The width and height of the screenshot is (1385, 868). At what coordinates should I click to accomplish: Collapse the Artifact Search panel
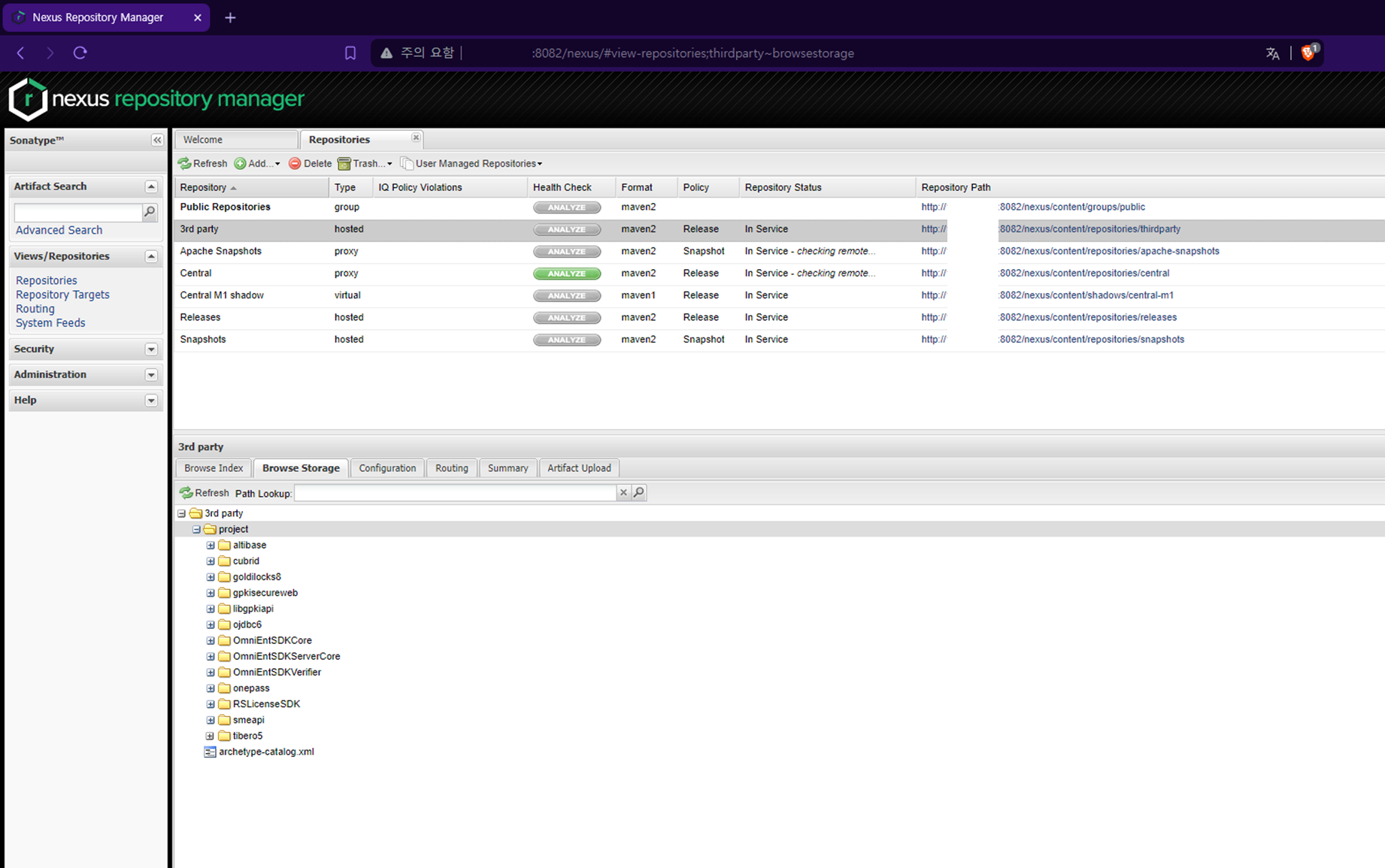[x=151, y=186]
